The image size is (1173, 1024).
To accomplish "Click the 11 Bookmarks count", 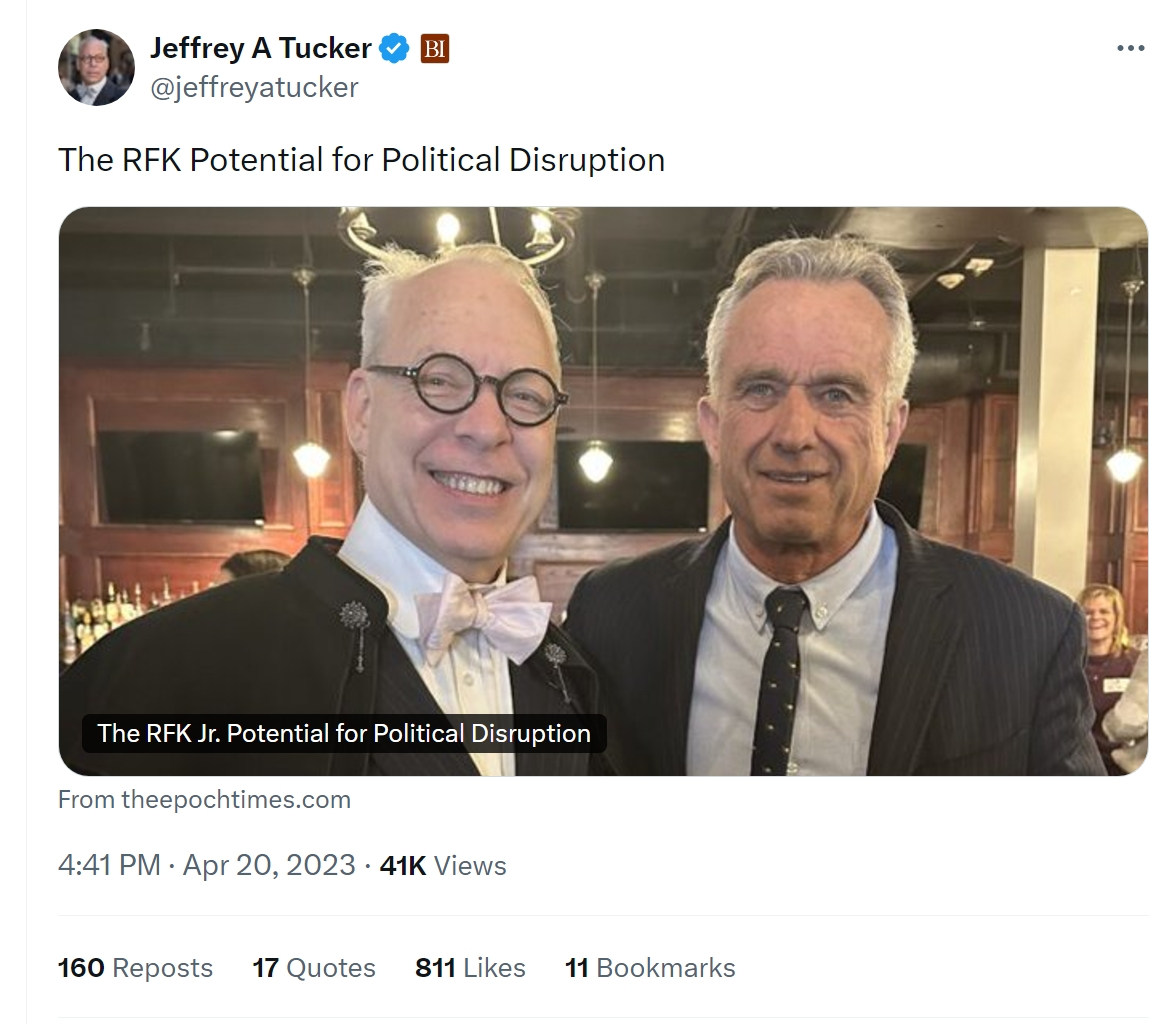I will (650, 968).
